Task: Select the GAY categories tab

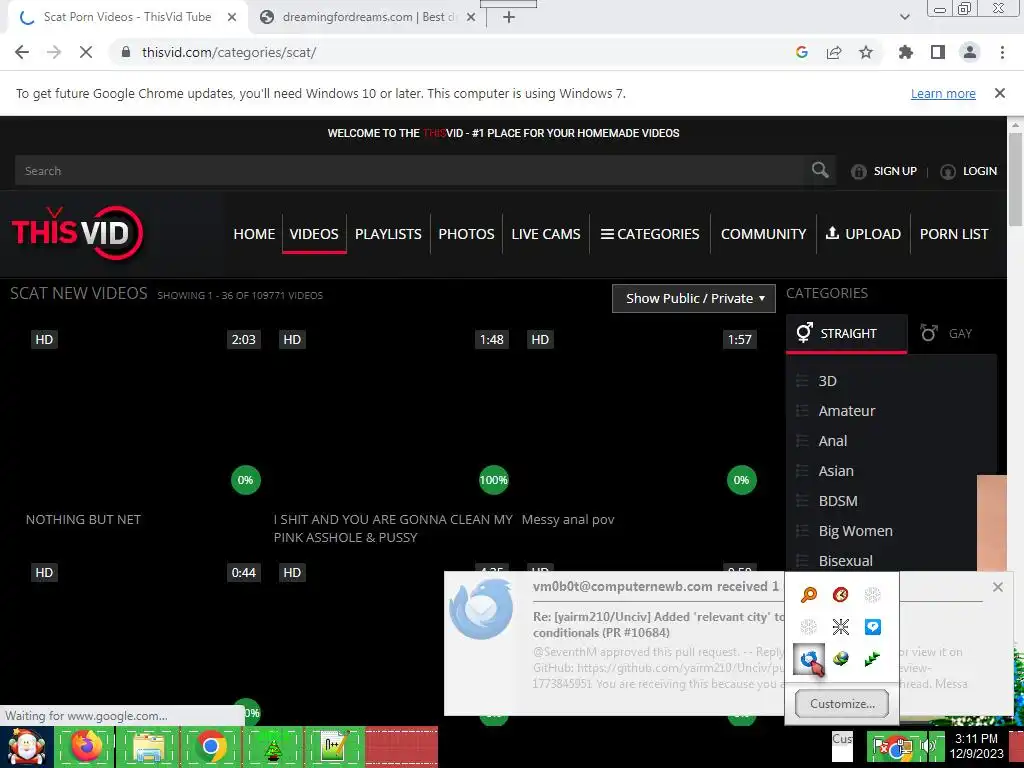Action: (946, 334)
